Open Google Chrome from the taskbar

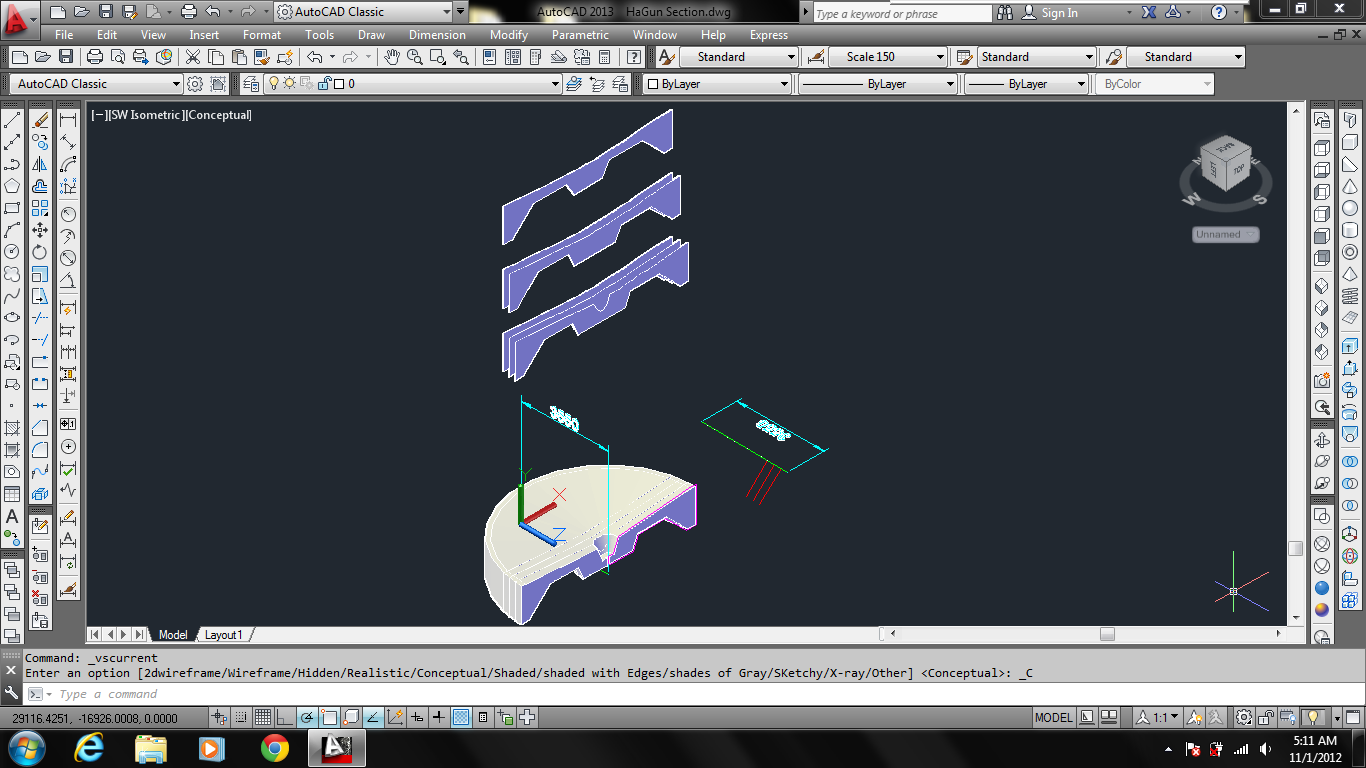275,748
